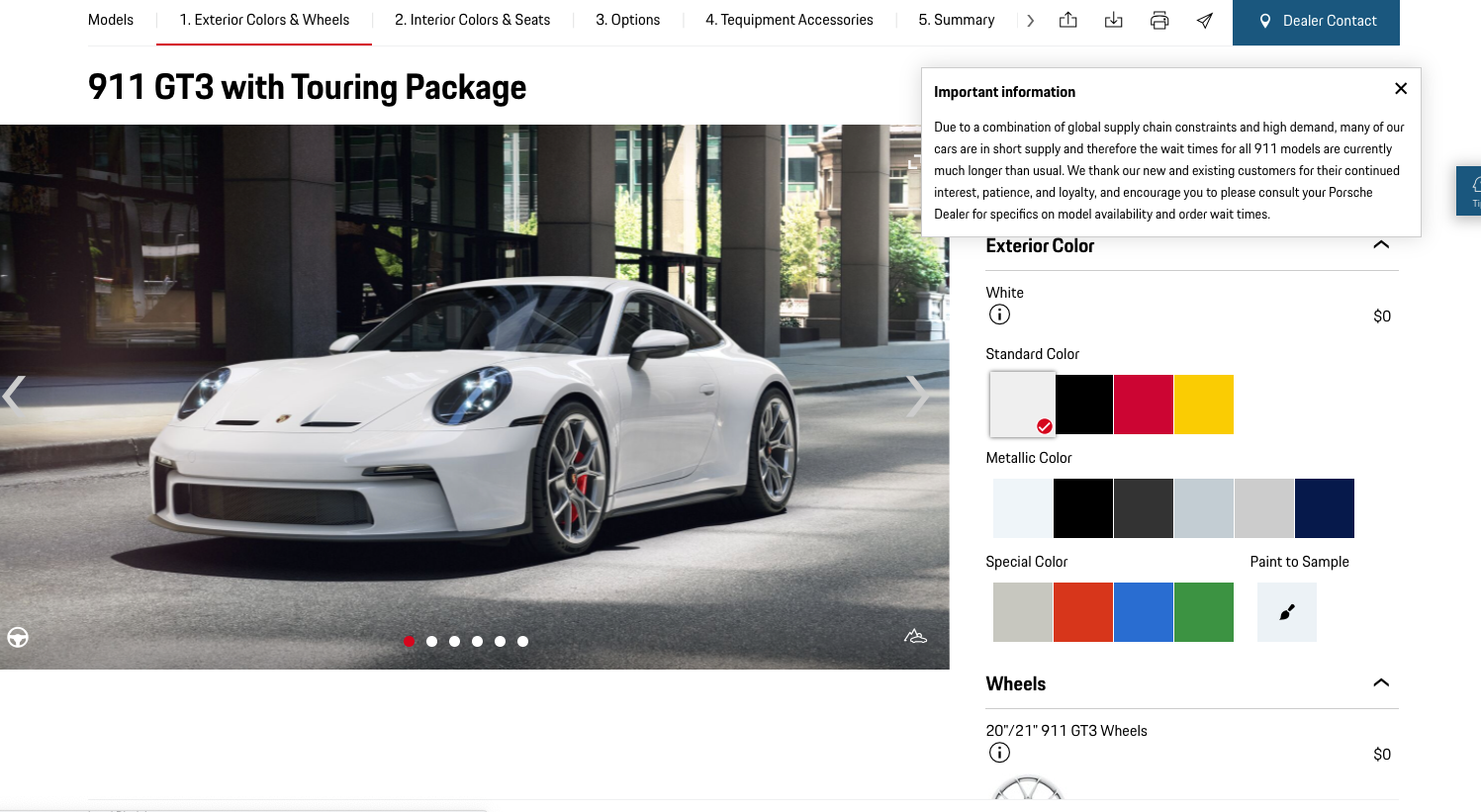Open Paint to Sample brush icon
Screen dimensions: 1481x812
pyautogui.click(x=1286, y=612)
